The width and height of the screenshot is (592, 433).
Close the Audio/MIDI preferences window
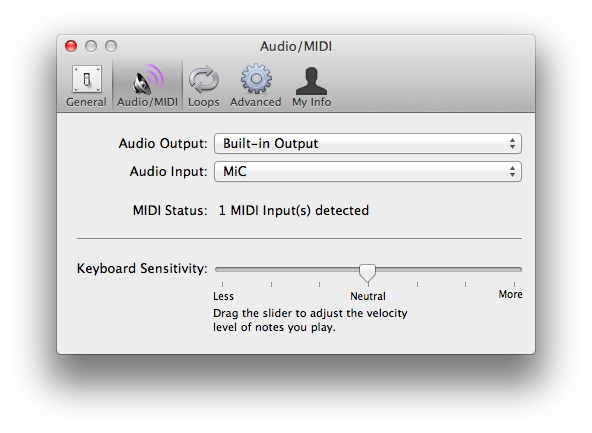click(x=71, y=46)
